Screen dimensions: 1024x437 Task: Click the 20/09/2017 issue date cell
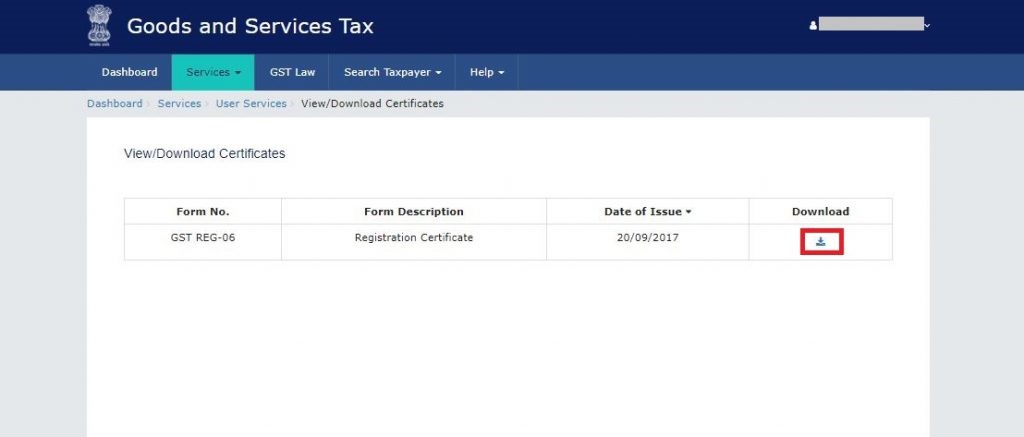pyautogui.click(x=647, y=238)
